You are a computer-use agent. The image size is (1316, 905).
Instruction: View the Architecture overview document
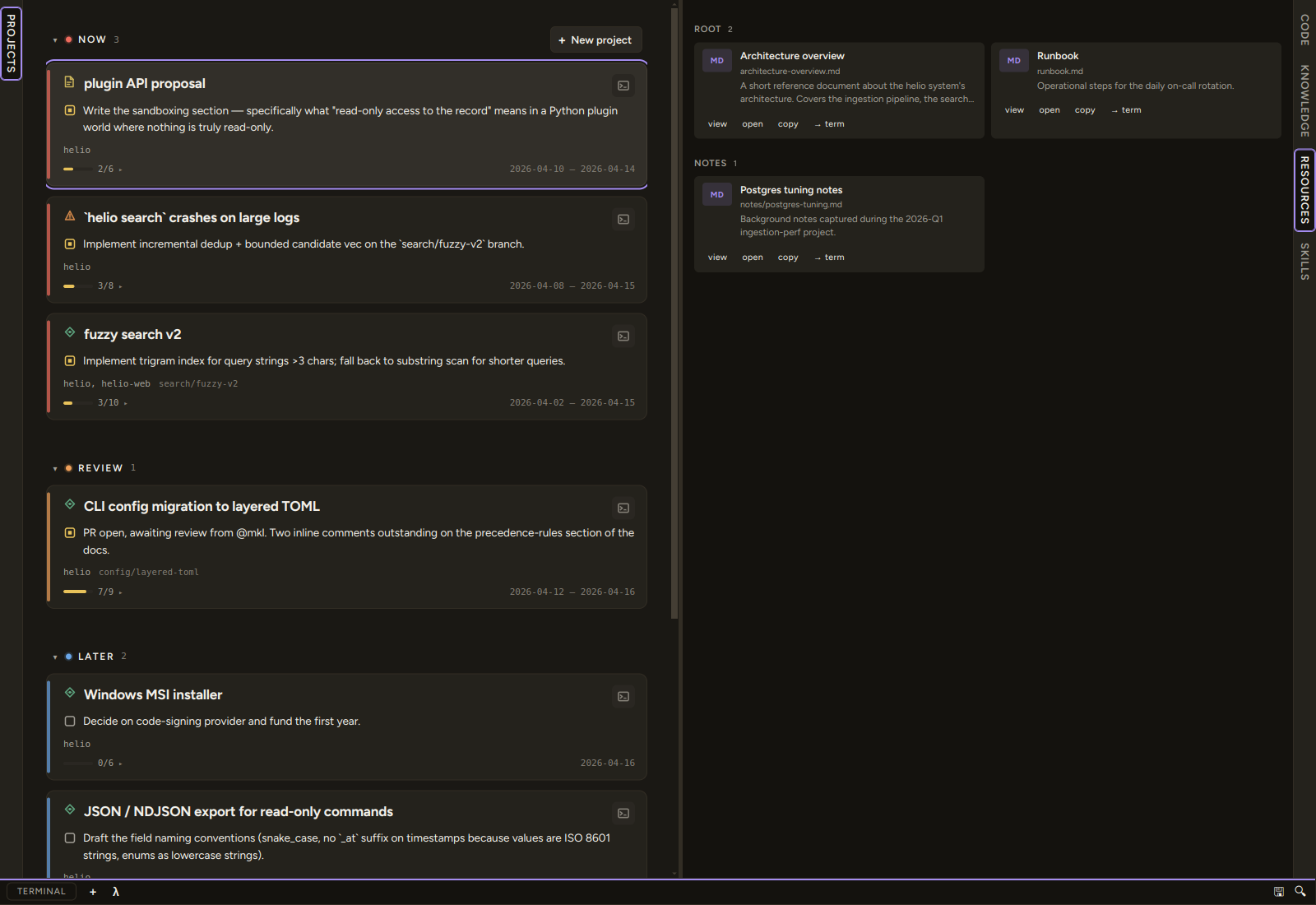click(717, 124)
